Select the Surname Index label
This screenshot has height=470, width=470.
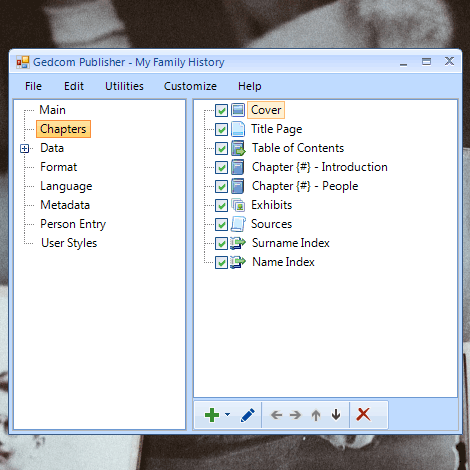point(291,243)
